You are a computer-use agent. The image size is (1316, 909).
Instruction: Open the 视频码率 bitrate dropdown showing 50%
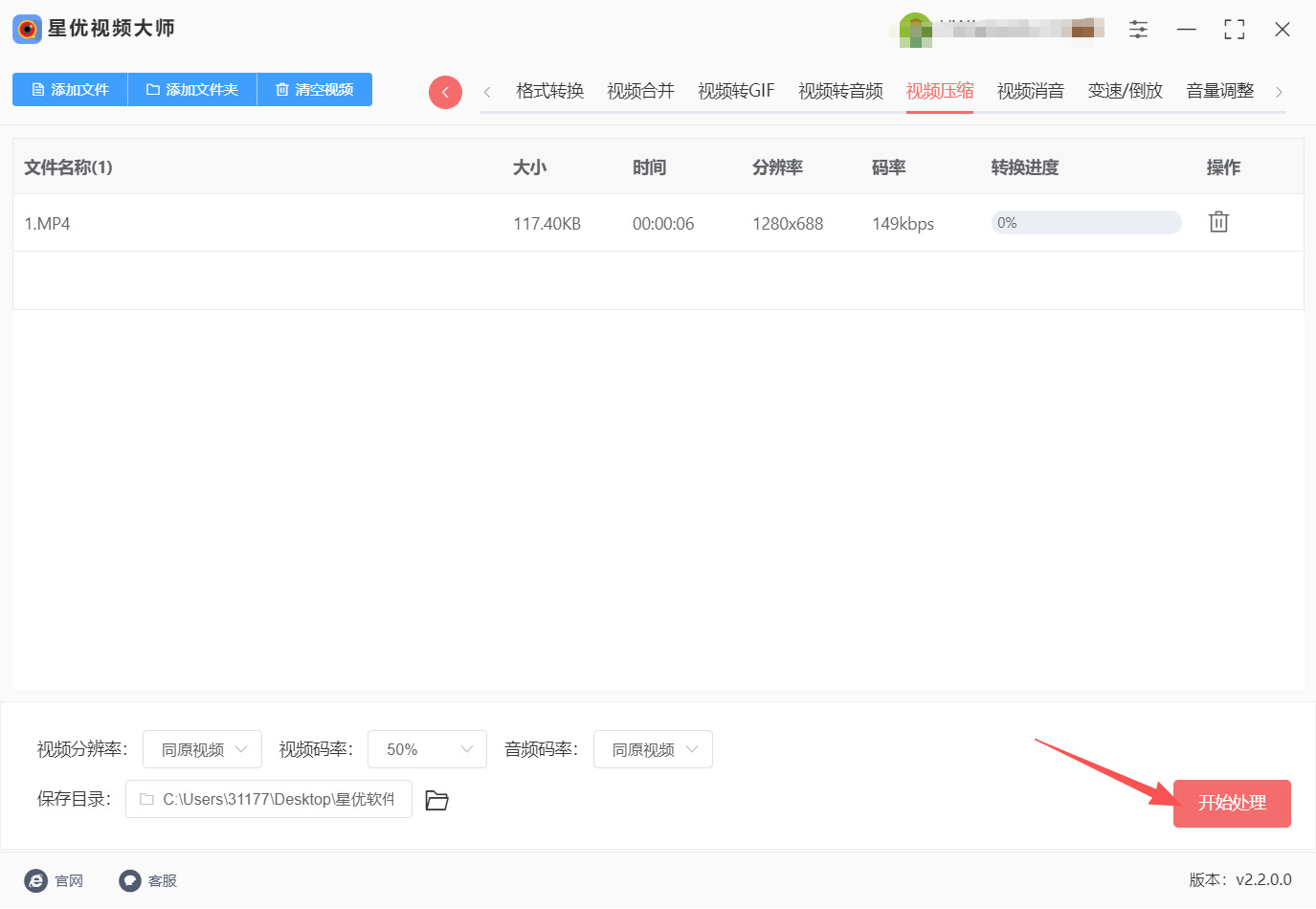pos(427,749)
